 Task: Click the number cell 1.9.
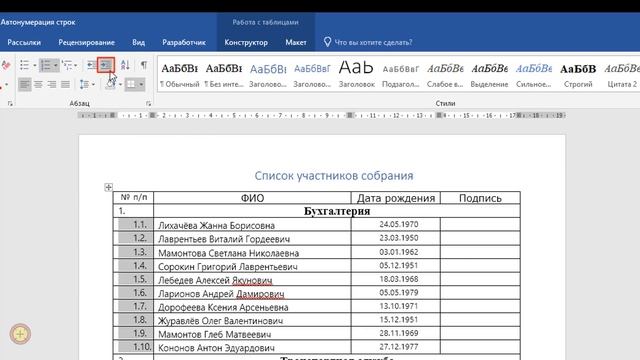coord(133,333)
